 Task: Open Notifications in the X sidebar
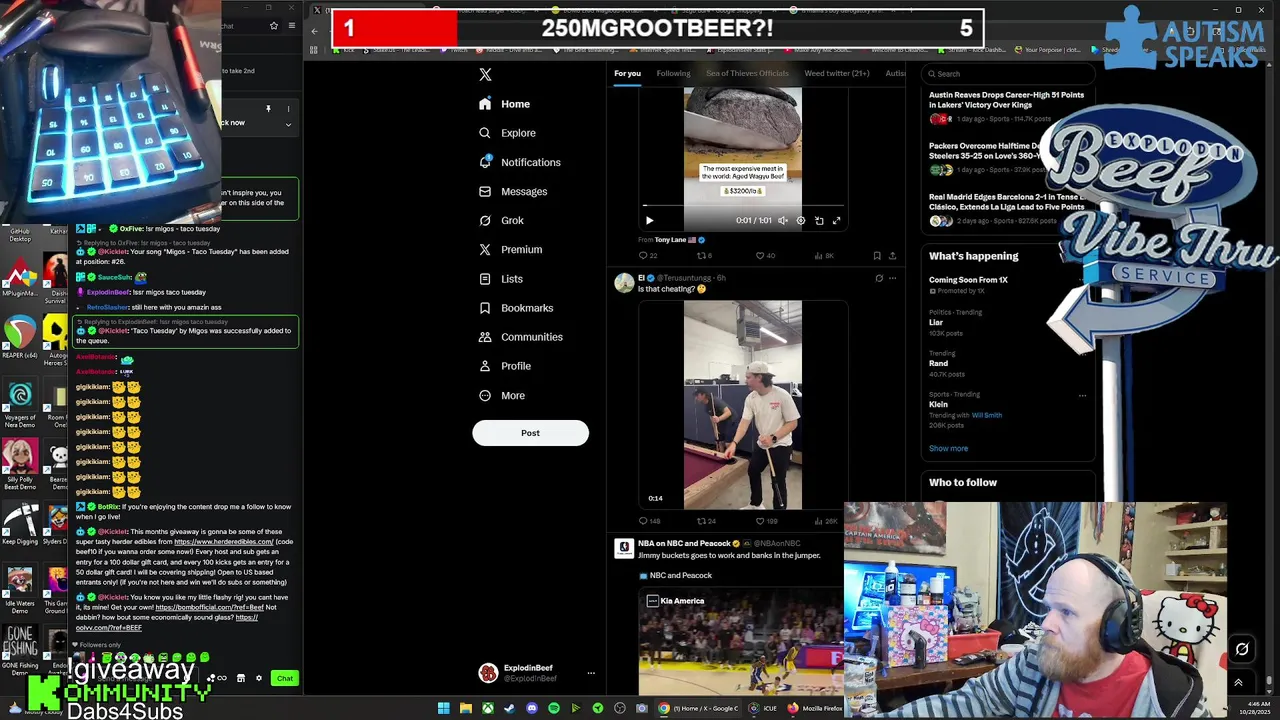[x=520, y=162]
